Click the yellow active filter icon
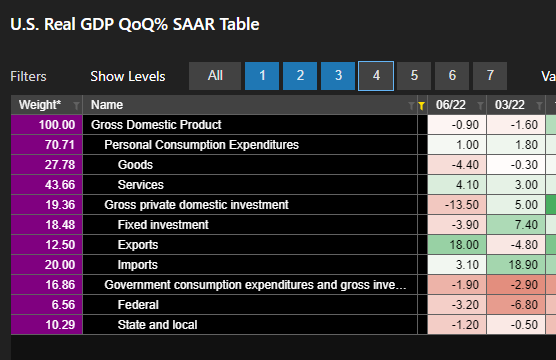This screenshot has width=556, height=360. click(421, 105)
